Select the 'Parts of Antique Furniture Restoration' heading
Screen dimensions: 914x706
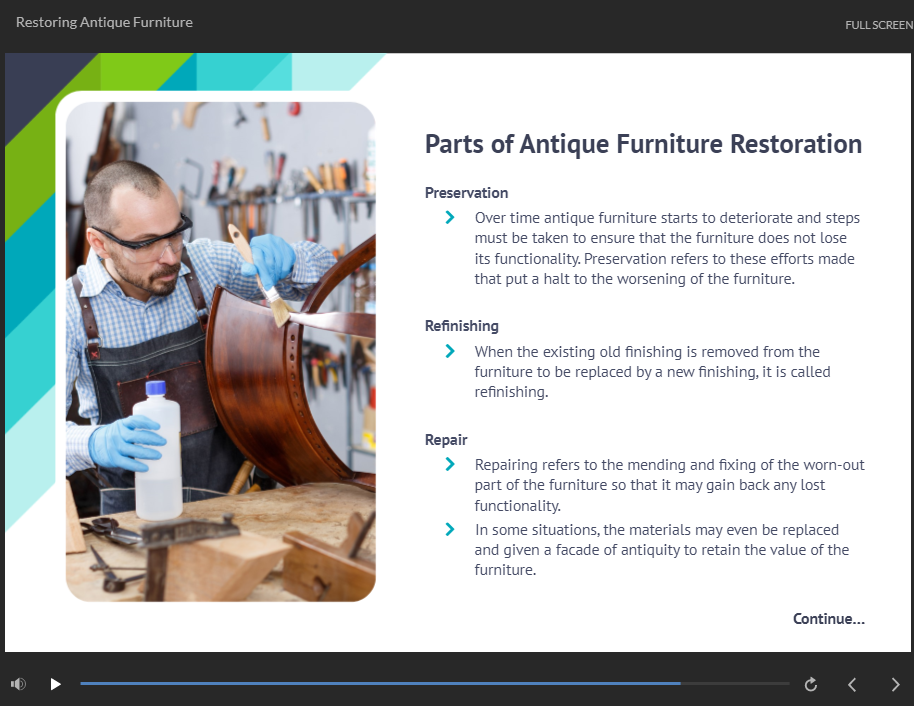(x=643, y=144)
